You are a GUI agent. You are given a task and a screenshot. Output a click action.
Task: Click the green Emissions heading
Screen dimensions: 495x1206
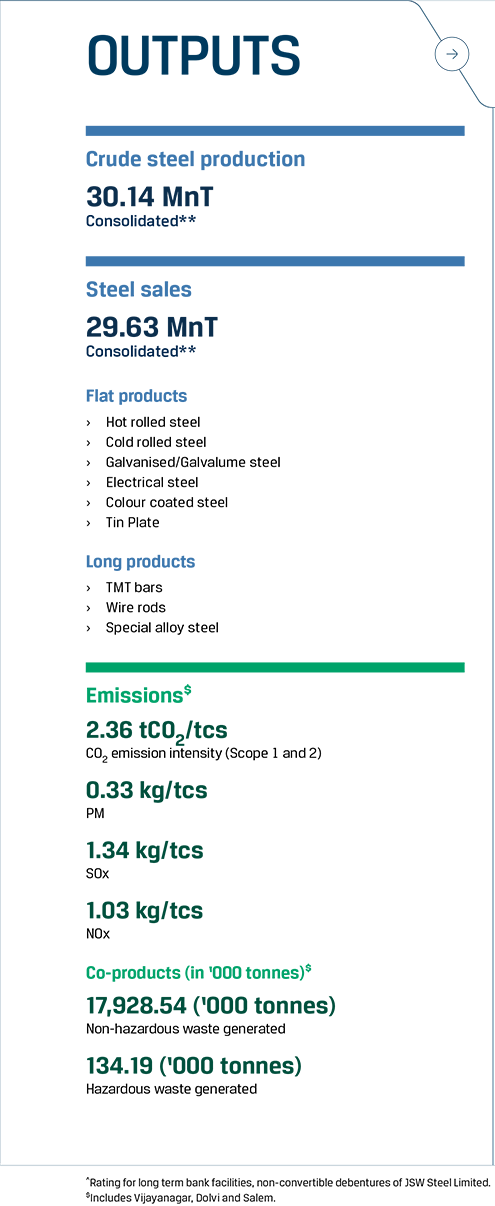pyautogui.click(x=138, y=695)
